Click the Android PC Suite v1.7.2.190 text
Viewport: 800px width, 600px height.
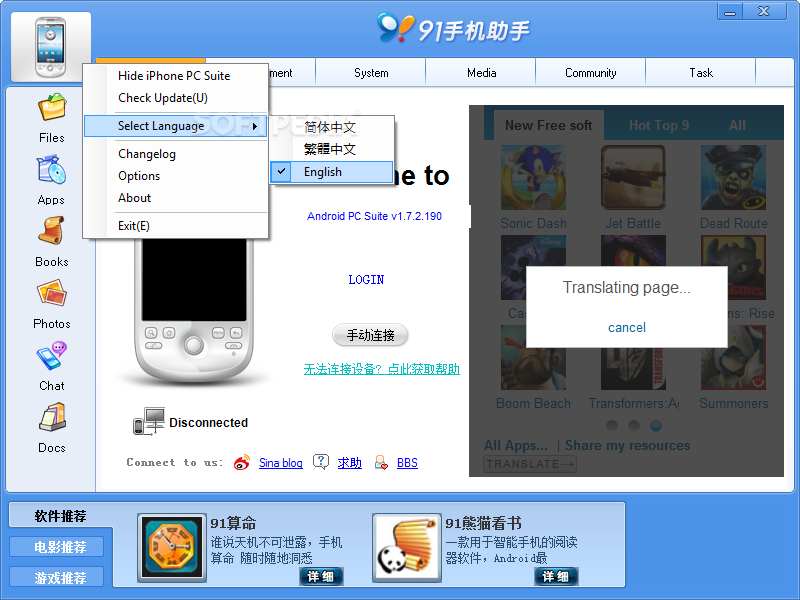pyautogui.click(x=374, y=216)
